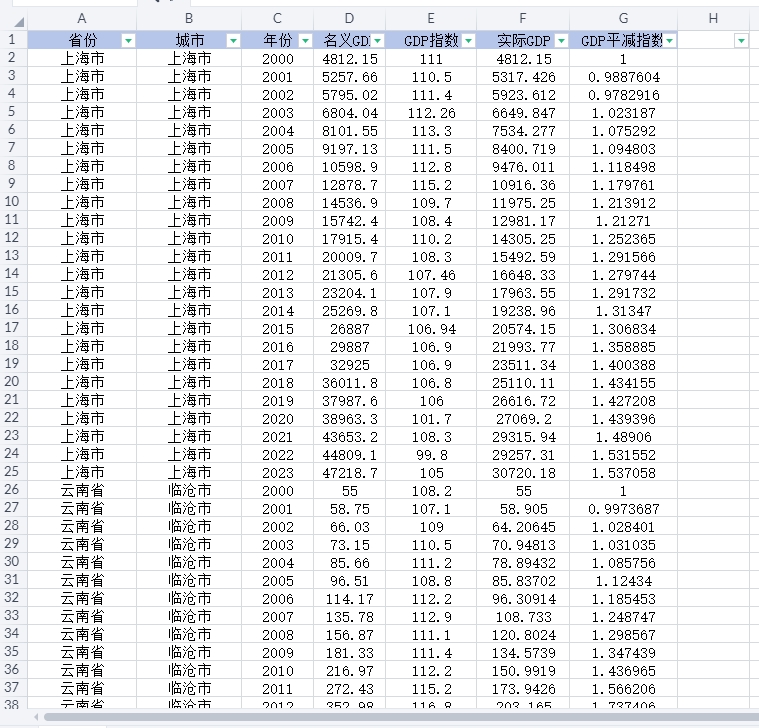759x728 pixels.
Task: Select cell with value 9197.13
Action: (349, 148)
